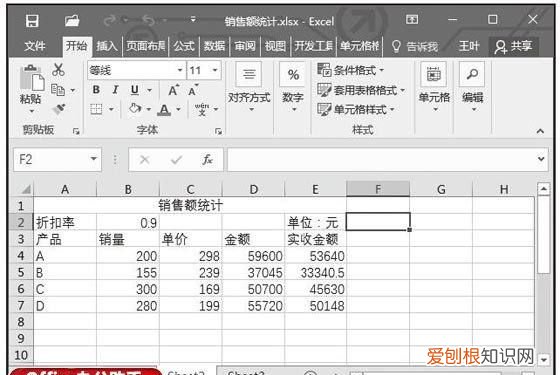
Task: Apply font color with underlined A icon
Action: tap(164, 109)
